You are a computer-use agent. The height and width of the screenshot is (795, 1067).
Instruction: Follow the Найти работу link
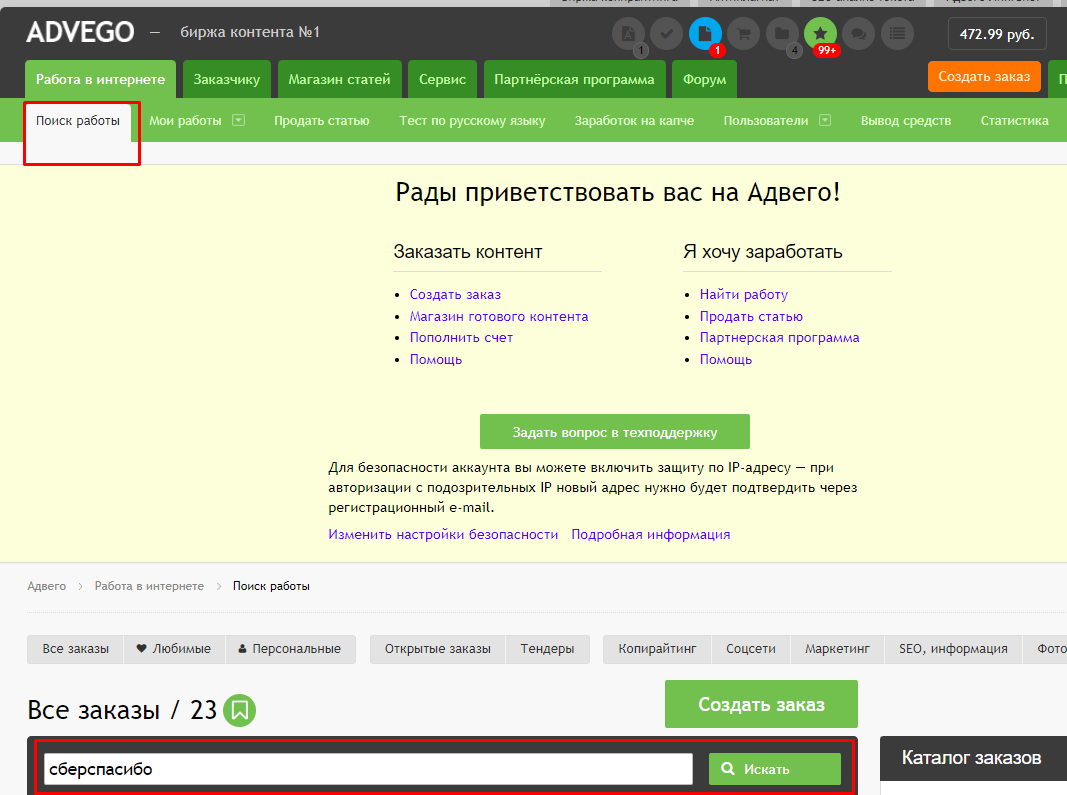pyautogui.click(x=744, y=295)
